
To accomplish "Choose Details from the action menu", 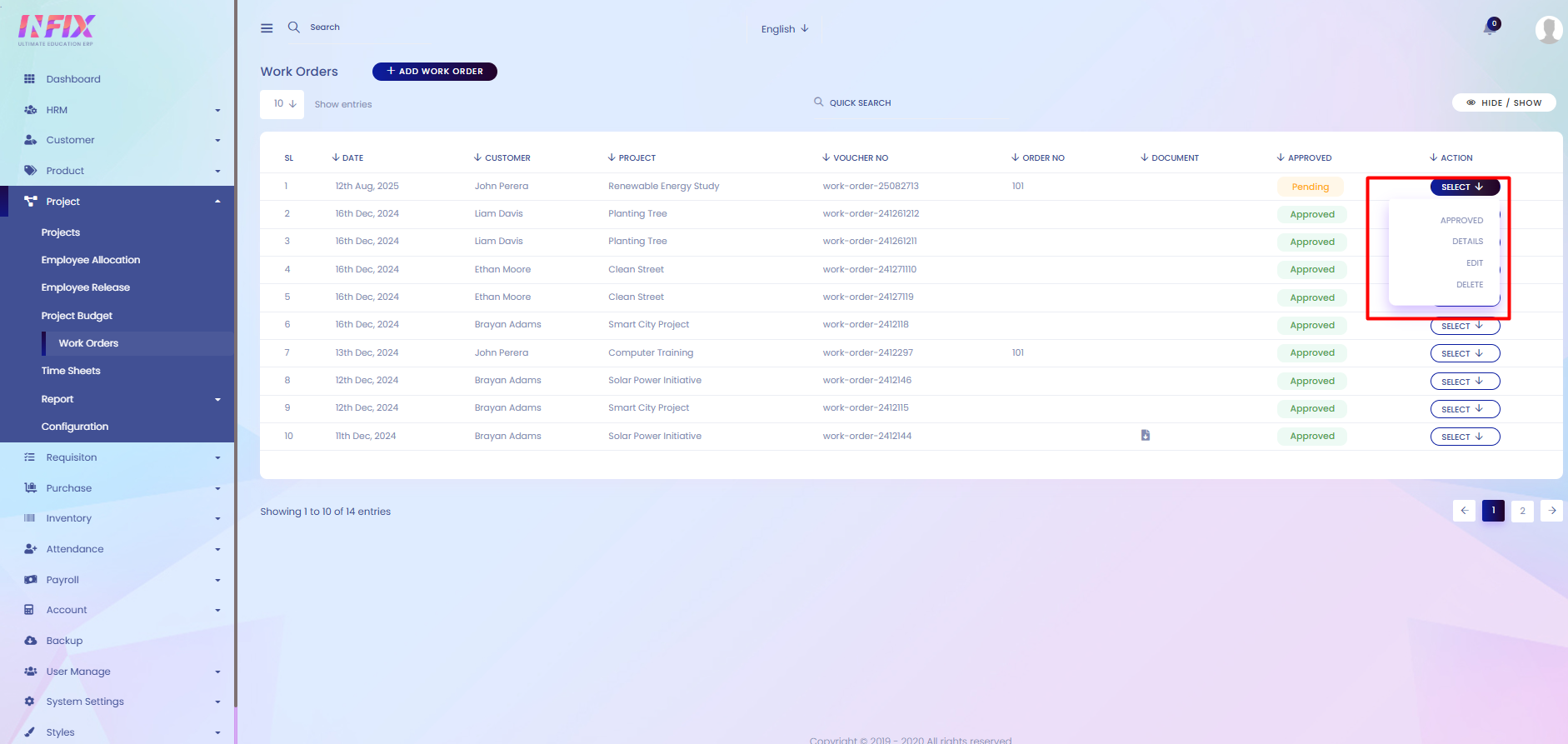I will coord(1467,242).
